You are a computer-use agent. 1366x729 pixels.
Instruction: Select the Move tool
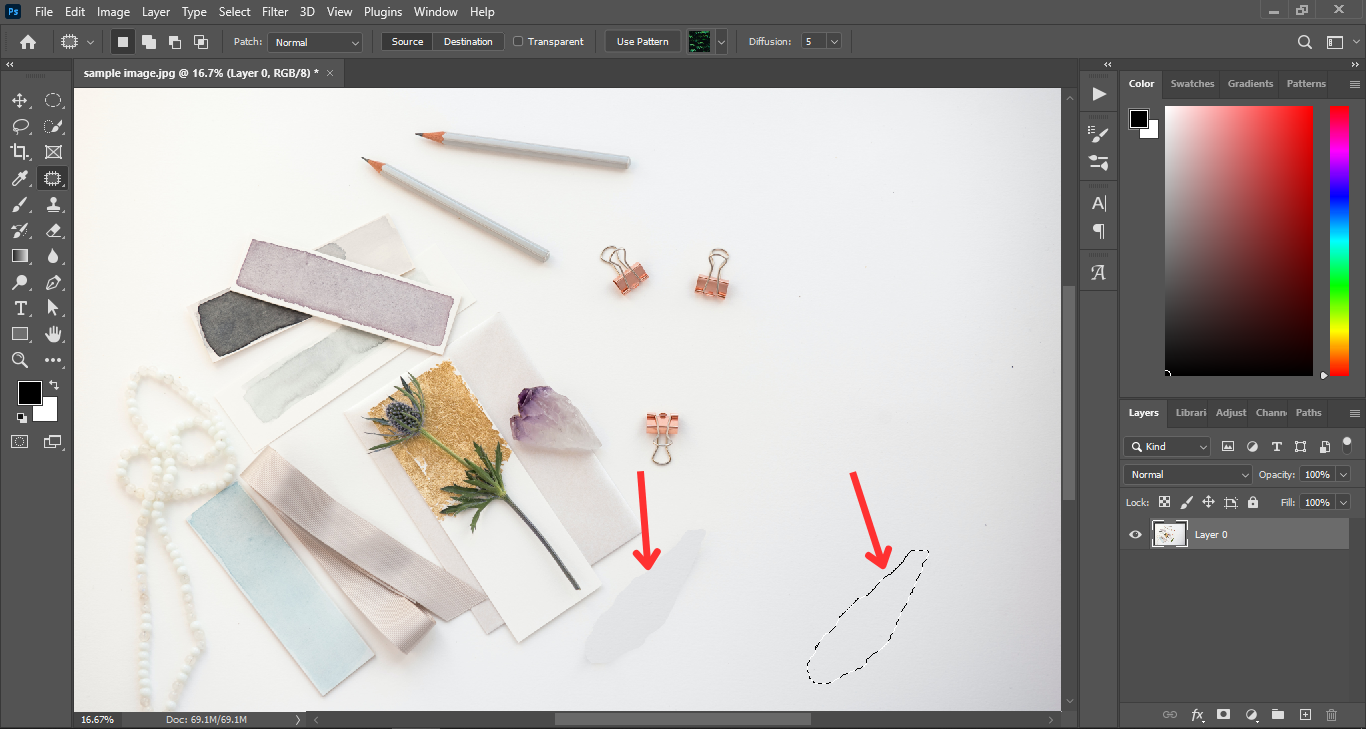pos(20,100)
